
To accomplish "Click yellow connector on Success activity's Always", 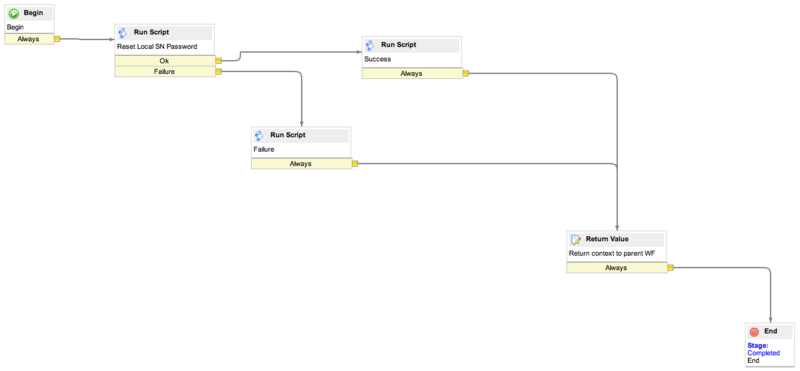I will point(465,73).
